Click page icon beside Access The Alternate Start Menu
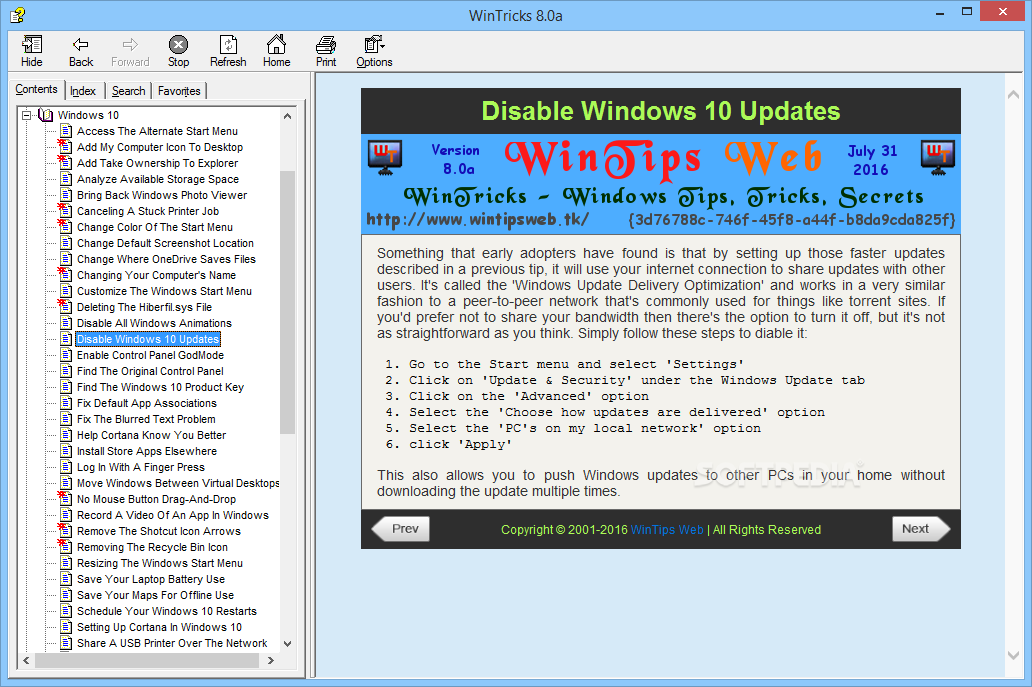 pos(66,131)
